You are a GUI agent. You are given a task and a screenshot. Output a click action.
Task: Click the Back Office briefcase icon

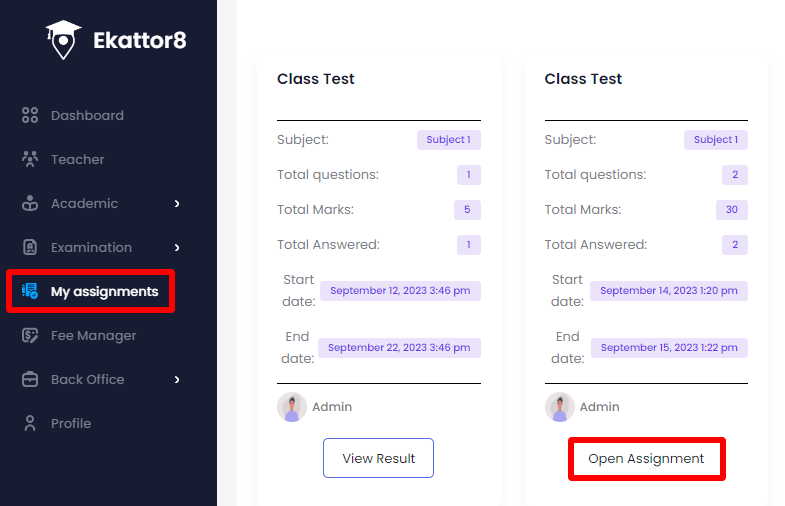coord(30,379)
